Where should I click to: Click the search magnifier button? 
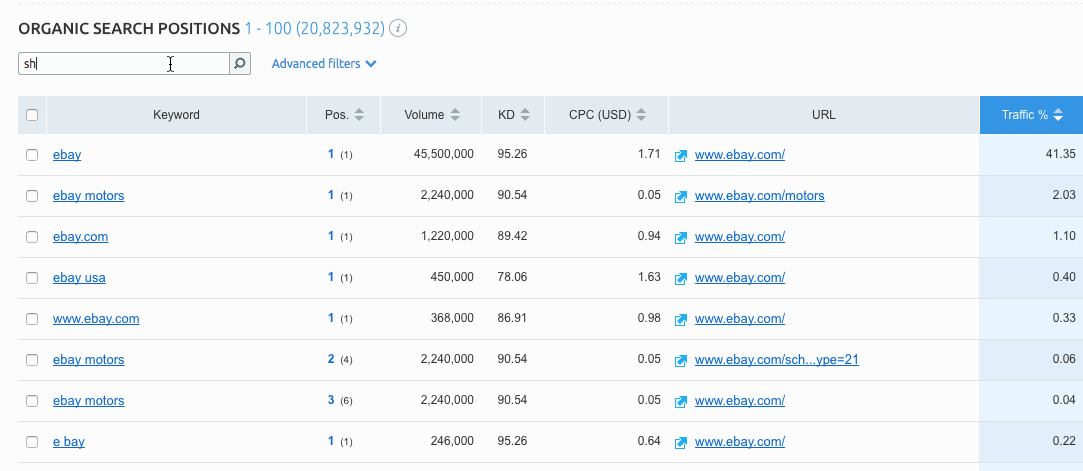click(240, 64)
